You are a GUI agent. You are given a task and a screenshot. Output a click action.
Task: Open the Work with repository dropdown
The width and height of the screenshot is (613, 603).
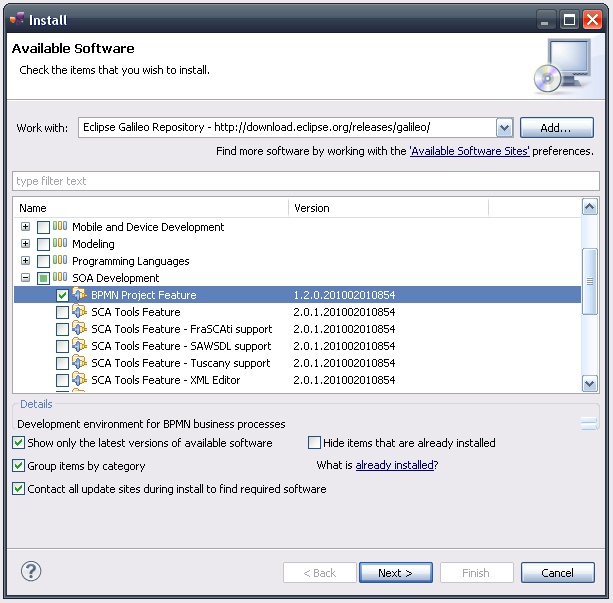504,128
